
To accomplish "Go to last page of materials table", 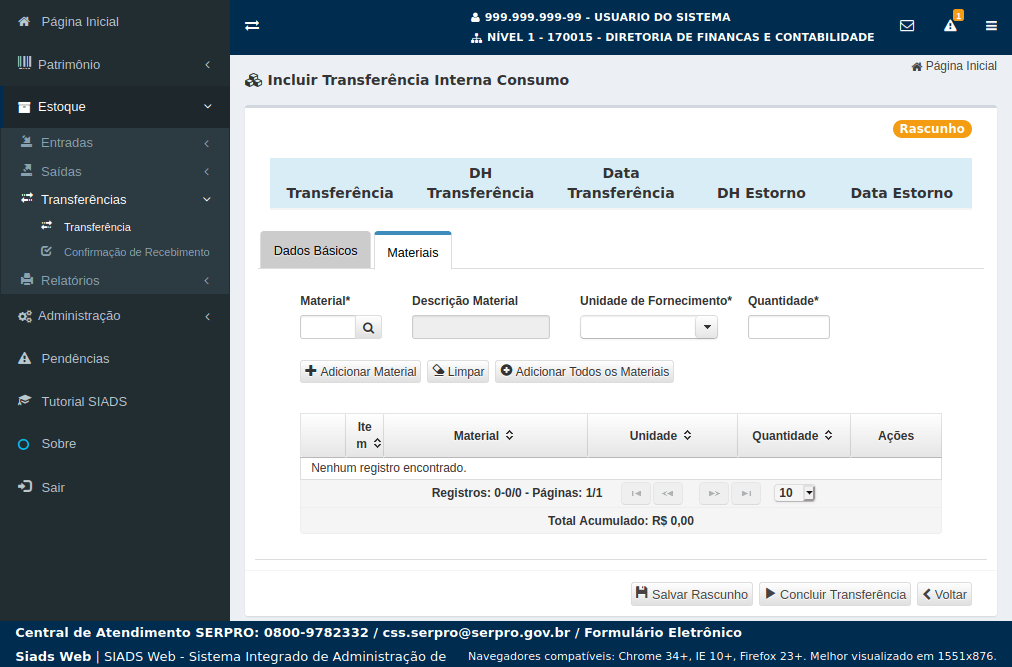I will [x=745, y=493].
